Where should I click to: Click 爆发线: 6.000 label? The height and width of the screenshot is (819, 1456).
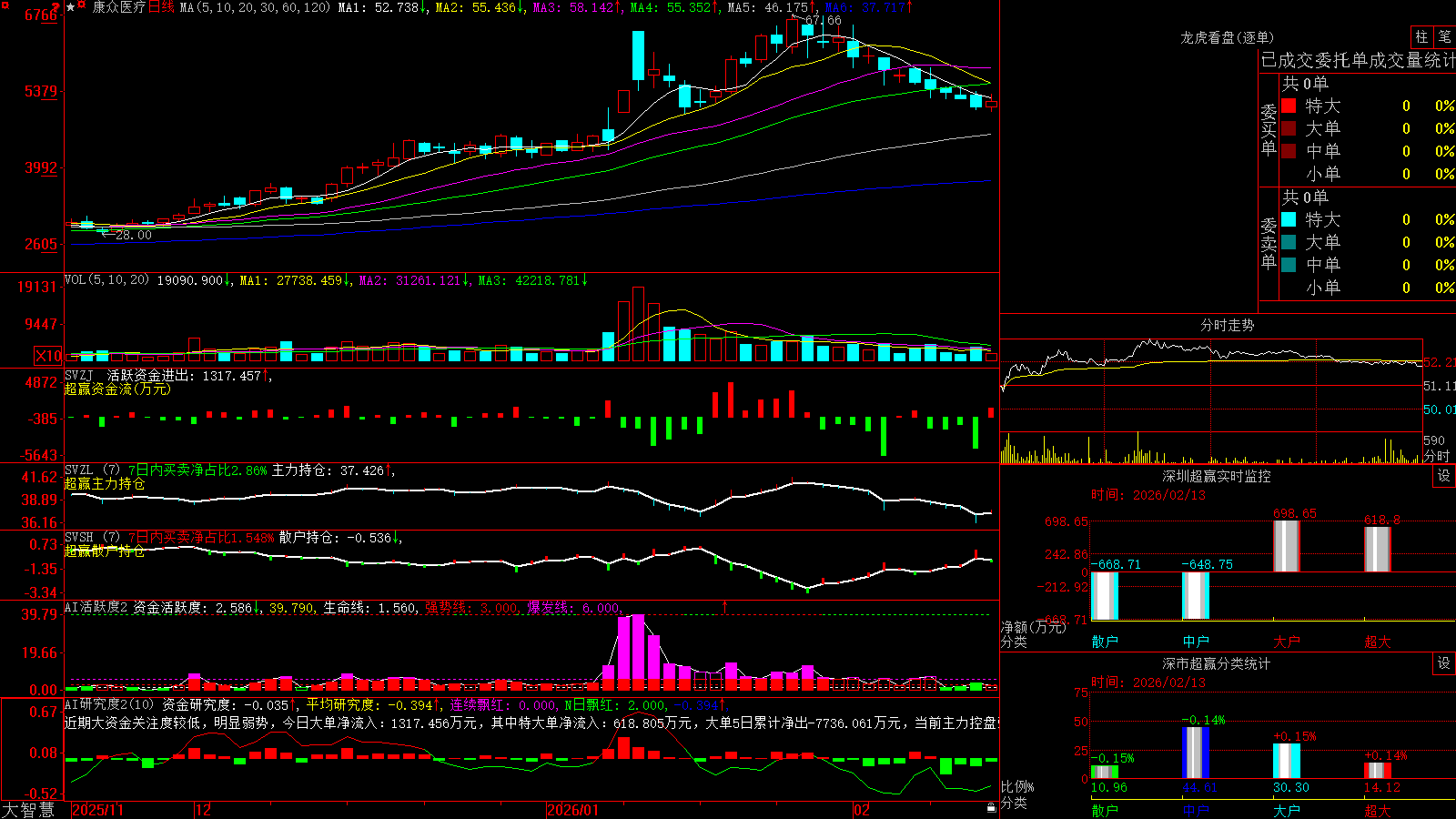pos(576,607)
